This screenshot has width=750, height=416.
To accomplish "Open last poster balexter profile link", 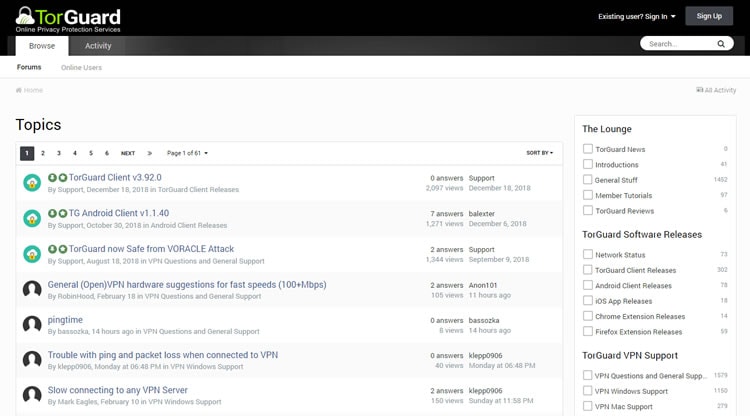I will click(482, 214).
